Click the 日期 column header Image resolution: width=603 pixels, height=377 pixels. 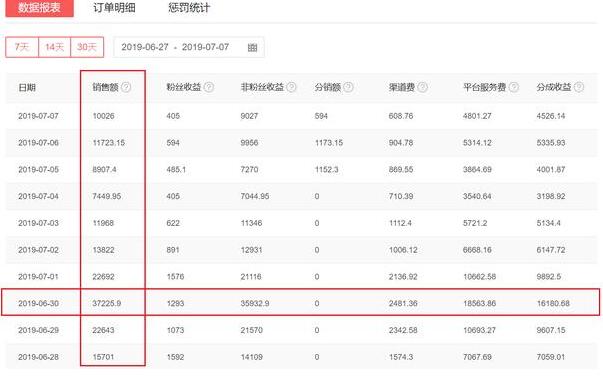(x=27, y=88)
